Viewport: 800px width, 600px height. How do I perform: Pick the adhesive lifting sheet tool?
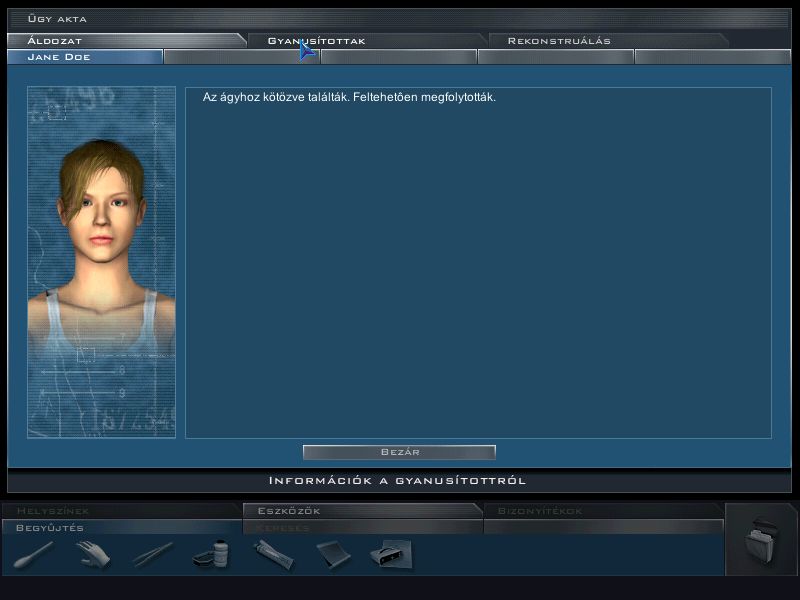(331, 554)
